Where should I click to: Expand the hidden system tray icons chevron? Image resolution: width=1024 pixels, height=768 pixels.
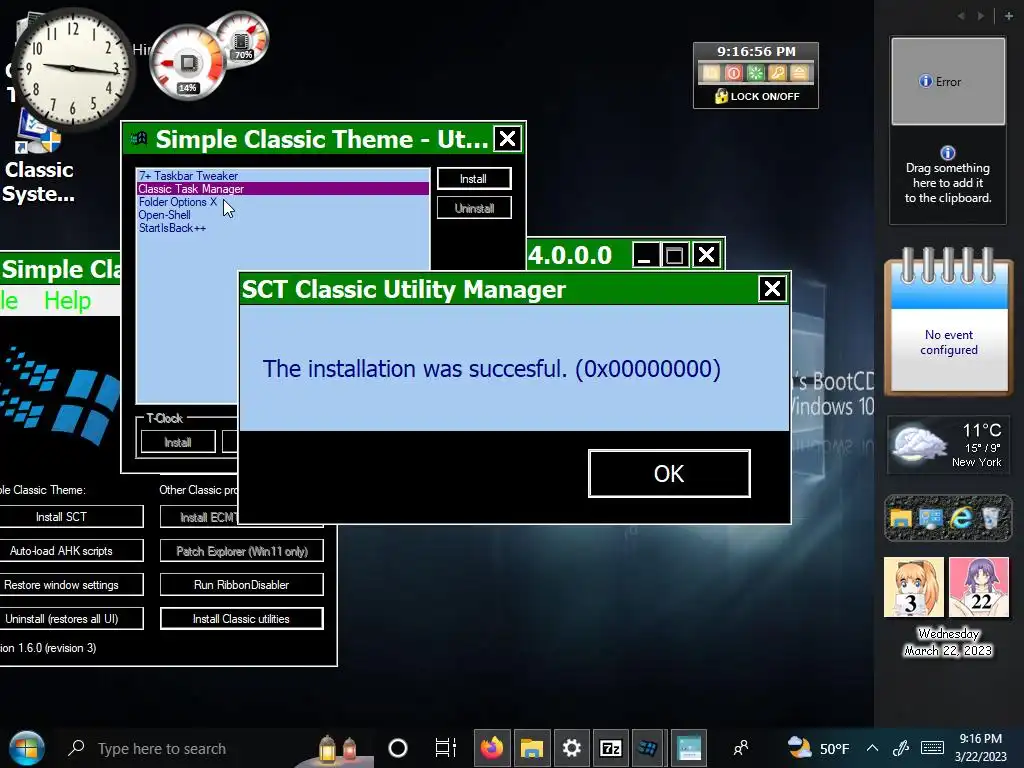872,748
